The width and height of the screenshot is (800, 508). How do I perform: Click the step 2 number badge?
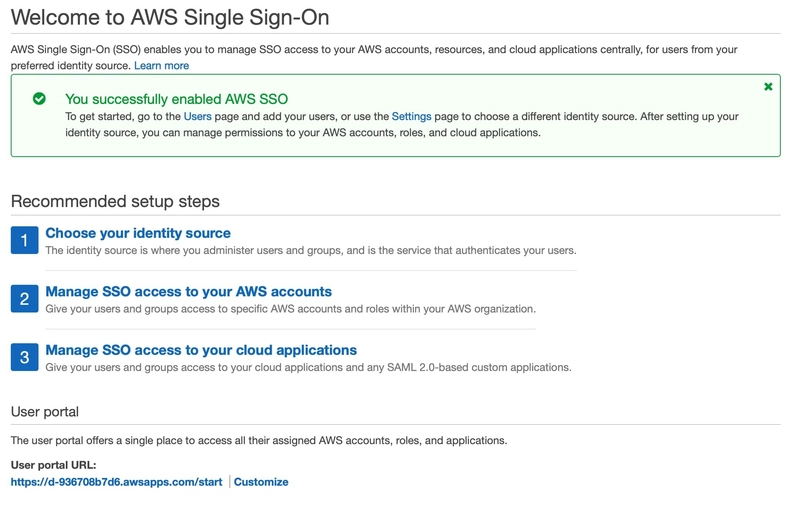(x=24, y=299)
